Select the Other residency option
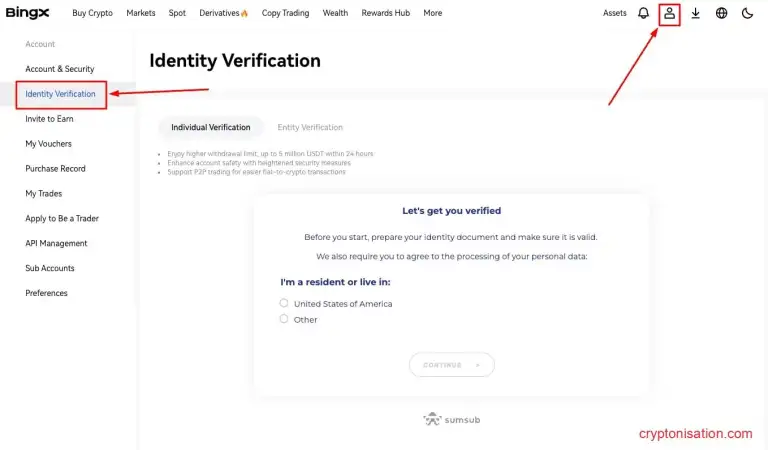Image resolution: width=768 pixels, height=450 pixels. [284, 319]
